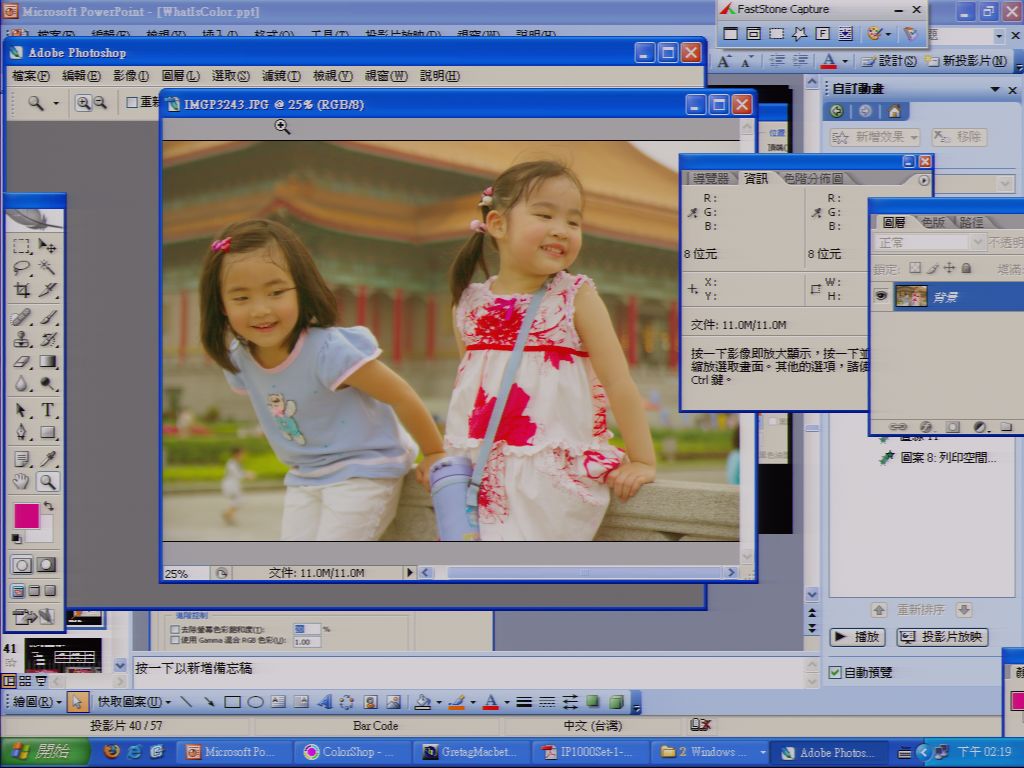Hide the 背景 layer with eye icon
Viewport: 1024px width, 768px height.
pos(881,296)
